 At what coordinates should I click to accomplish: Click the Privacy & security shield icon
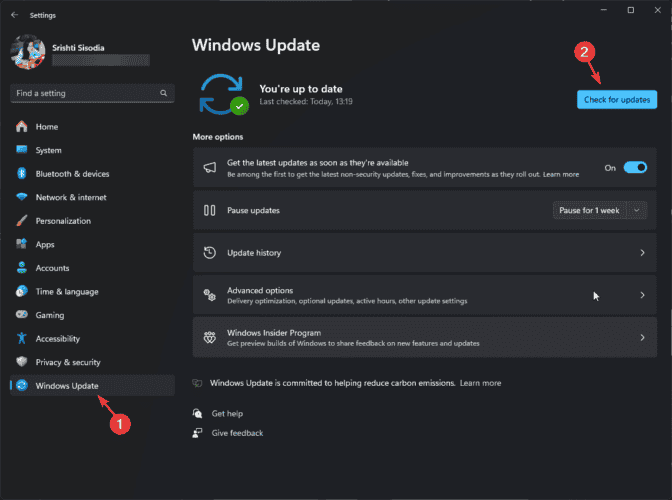tap(21, 362)
